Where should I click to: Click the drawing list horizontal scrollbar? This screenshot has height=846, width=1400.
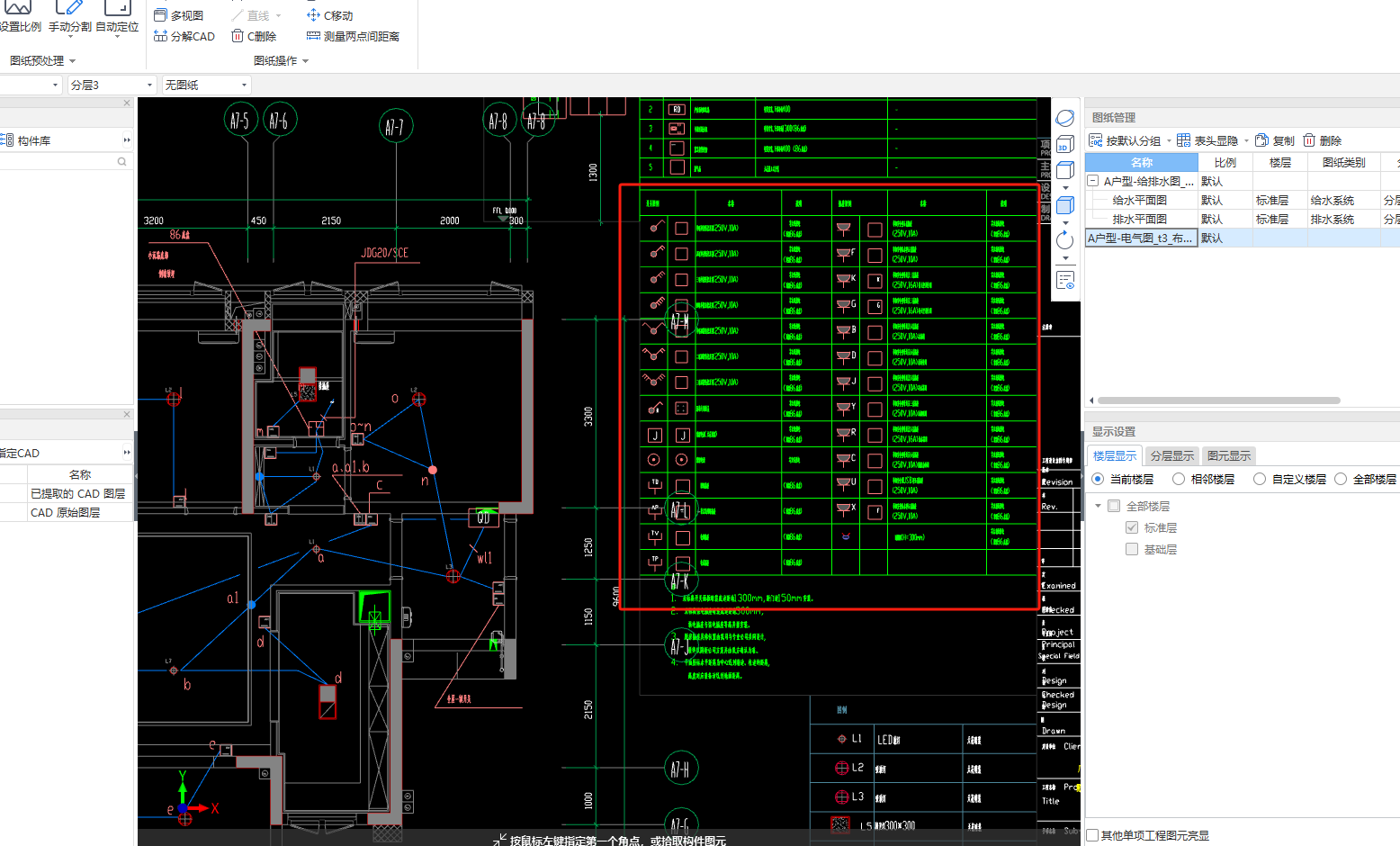[1219, 400]
